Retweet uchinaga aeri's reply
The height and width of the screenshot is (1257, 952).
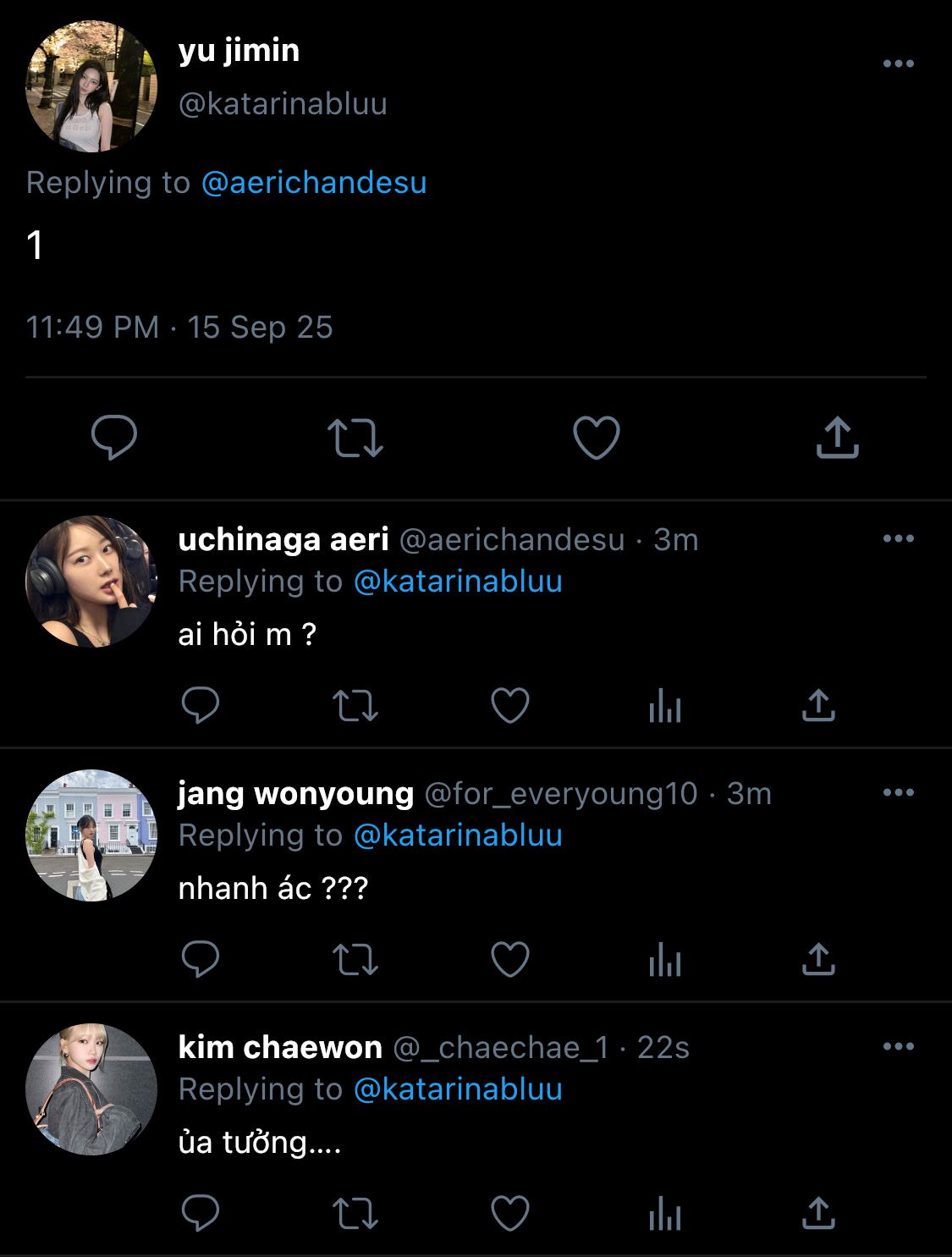point(355,705)
